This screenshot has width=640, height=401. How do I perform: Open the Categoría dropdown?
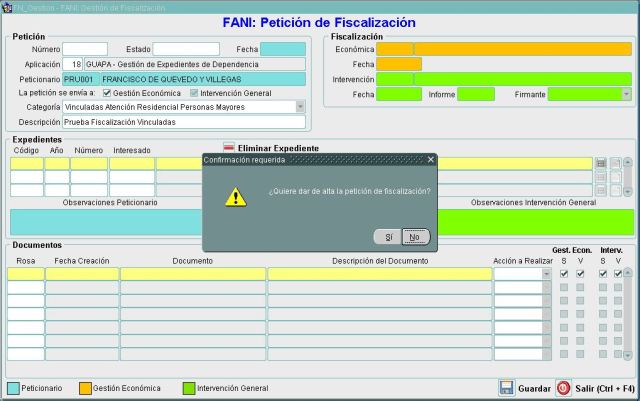click(299, 107)
